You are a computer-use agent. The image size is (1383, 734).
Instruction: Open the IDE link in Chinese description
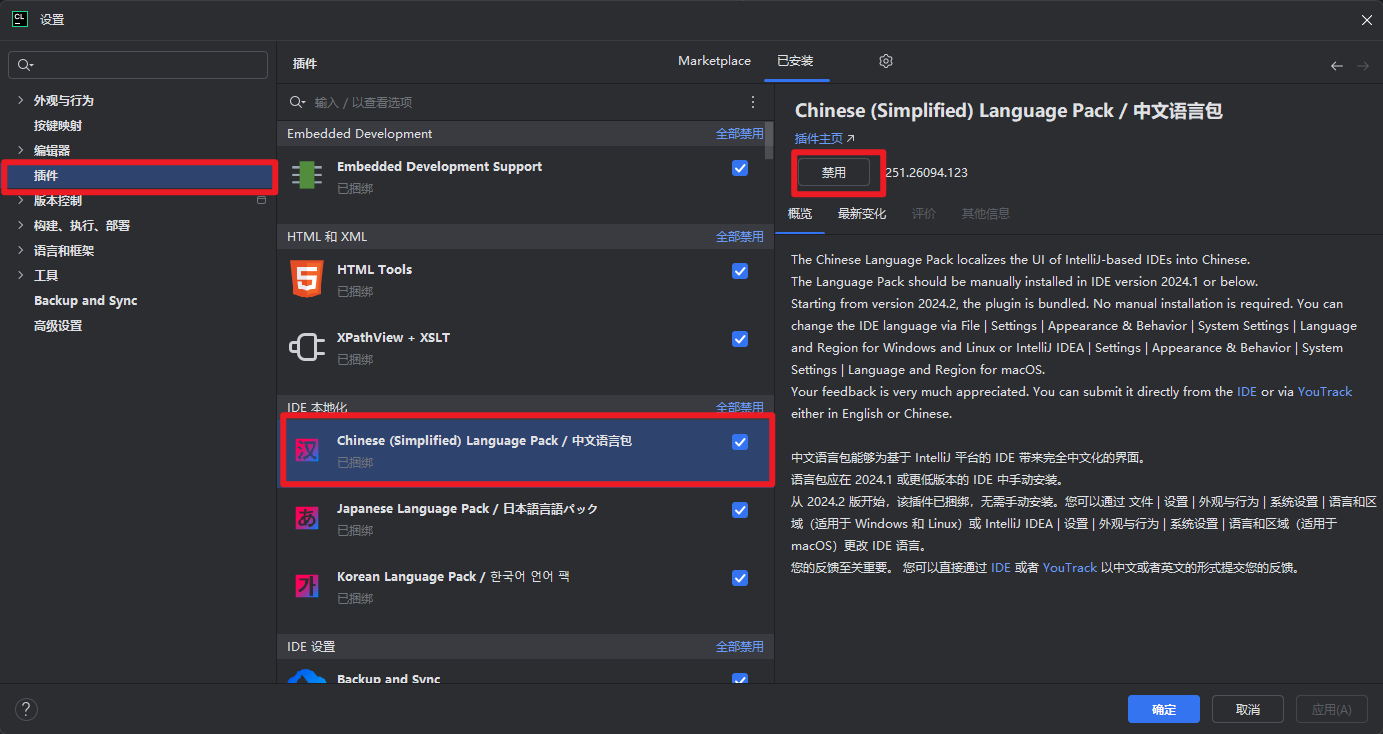pyautogui.click(x=1001, y=567)
